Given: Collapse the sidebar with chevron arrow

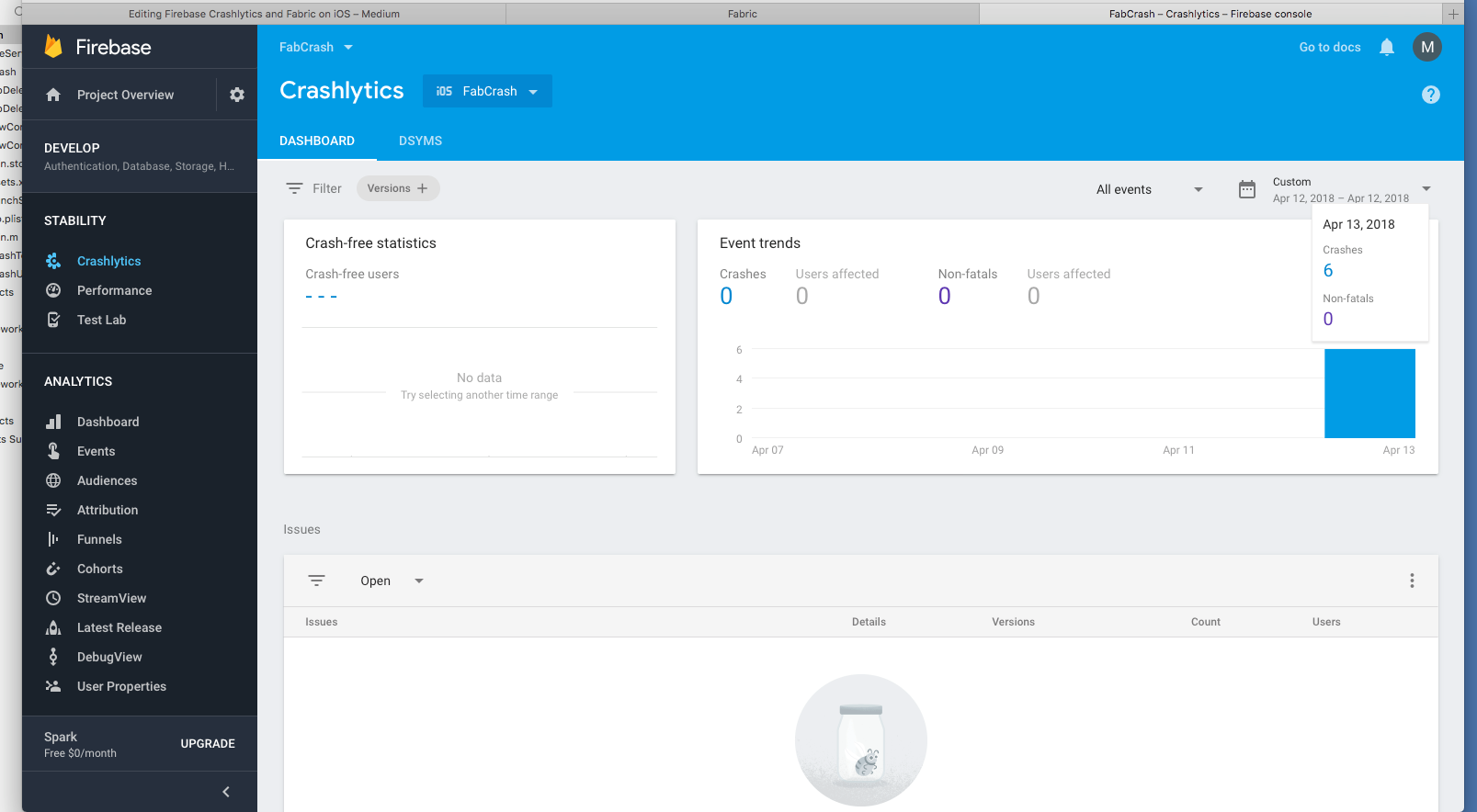Looking at the screenshot, I should pyautogui.click(x=226, y=792).
